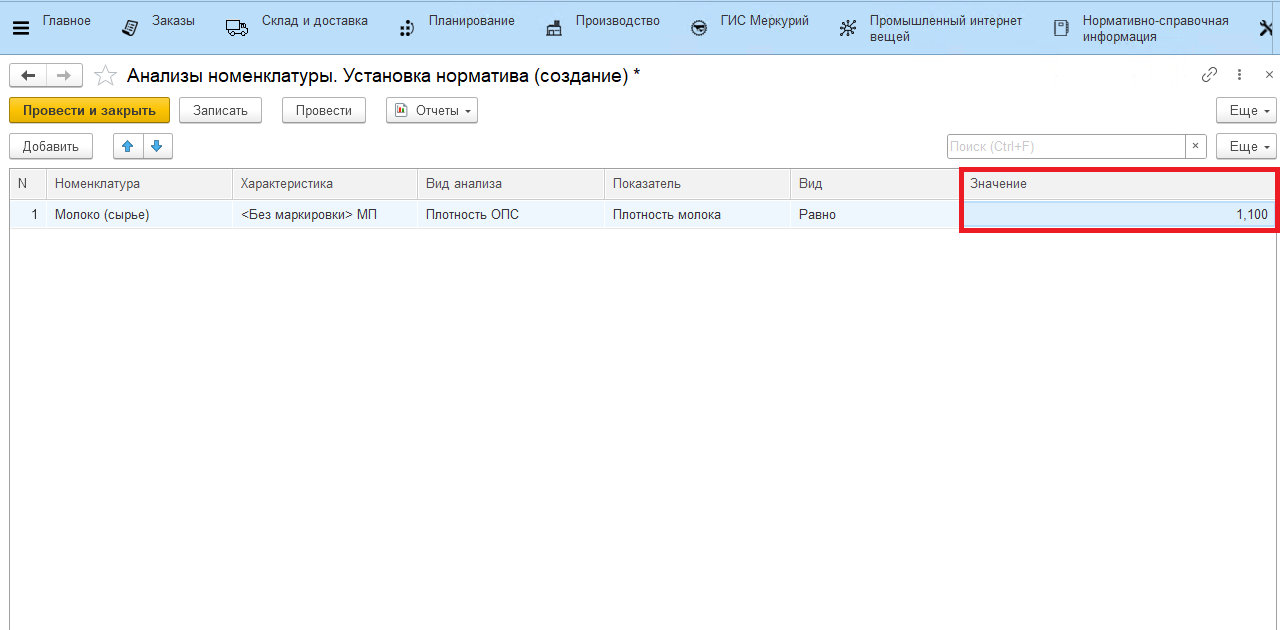This screenshot has height=630, width=1280.
Task: Open the main hamburger menu icon
Action: coord(20,28)
